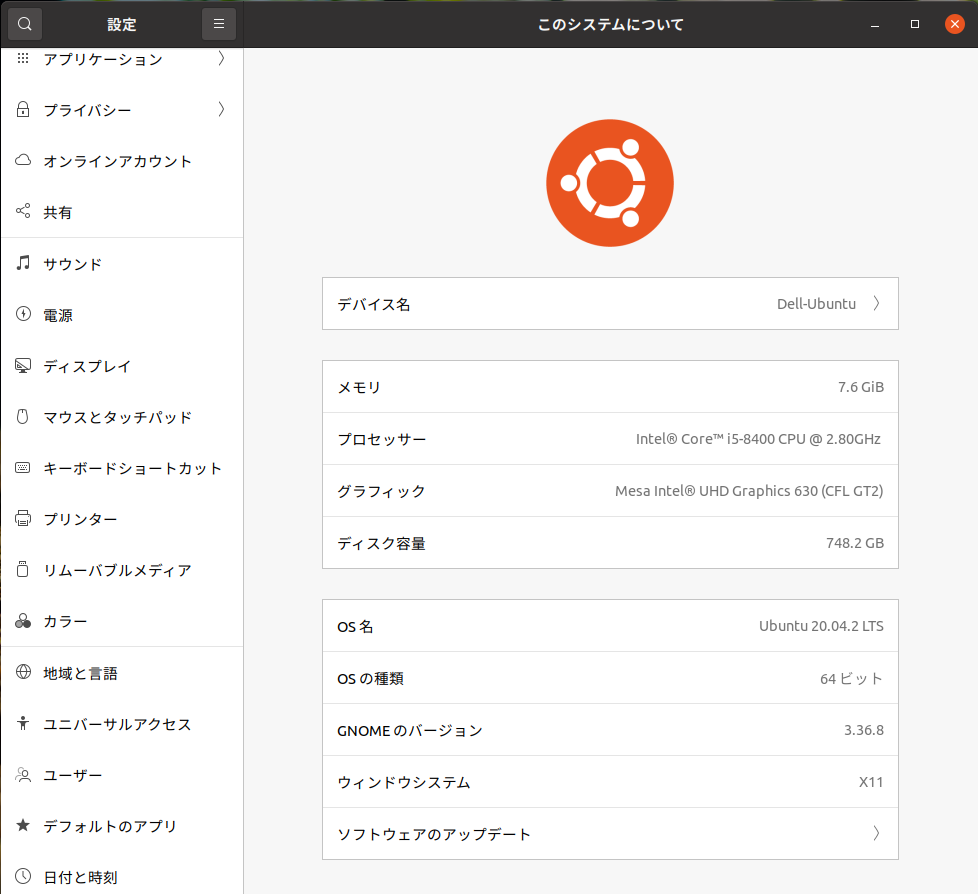Screen dimensions: 978x894
Task: Click the Intel Core i5-8400 processor text
Action: point(758,439)
